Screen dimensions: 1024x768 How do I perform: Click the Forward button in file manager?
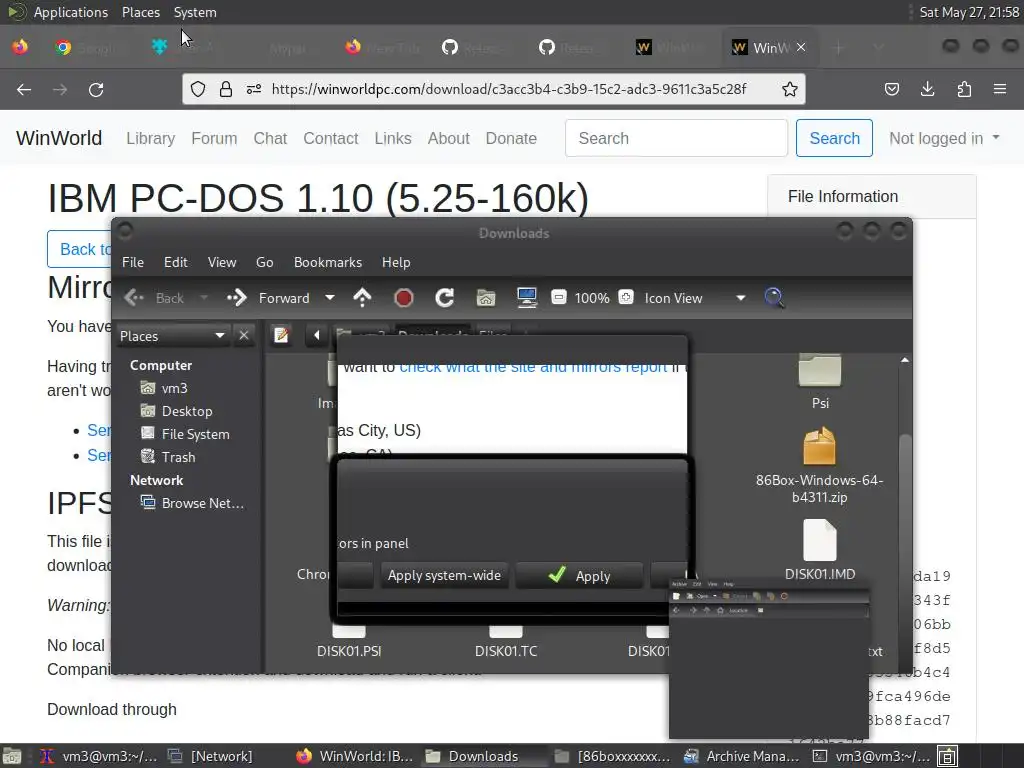pyautogui.click(x=268, y=298)
